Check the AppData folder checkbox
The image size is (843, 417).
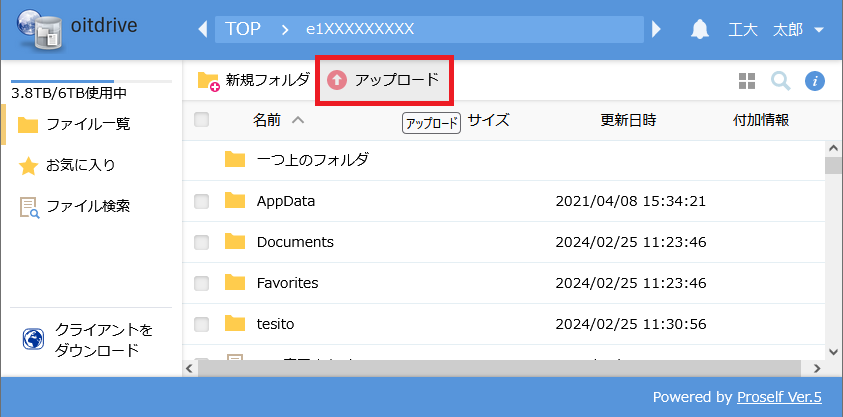[201, 201]
